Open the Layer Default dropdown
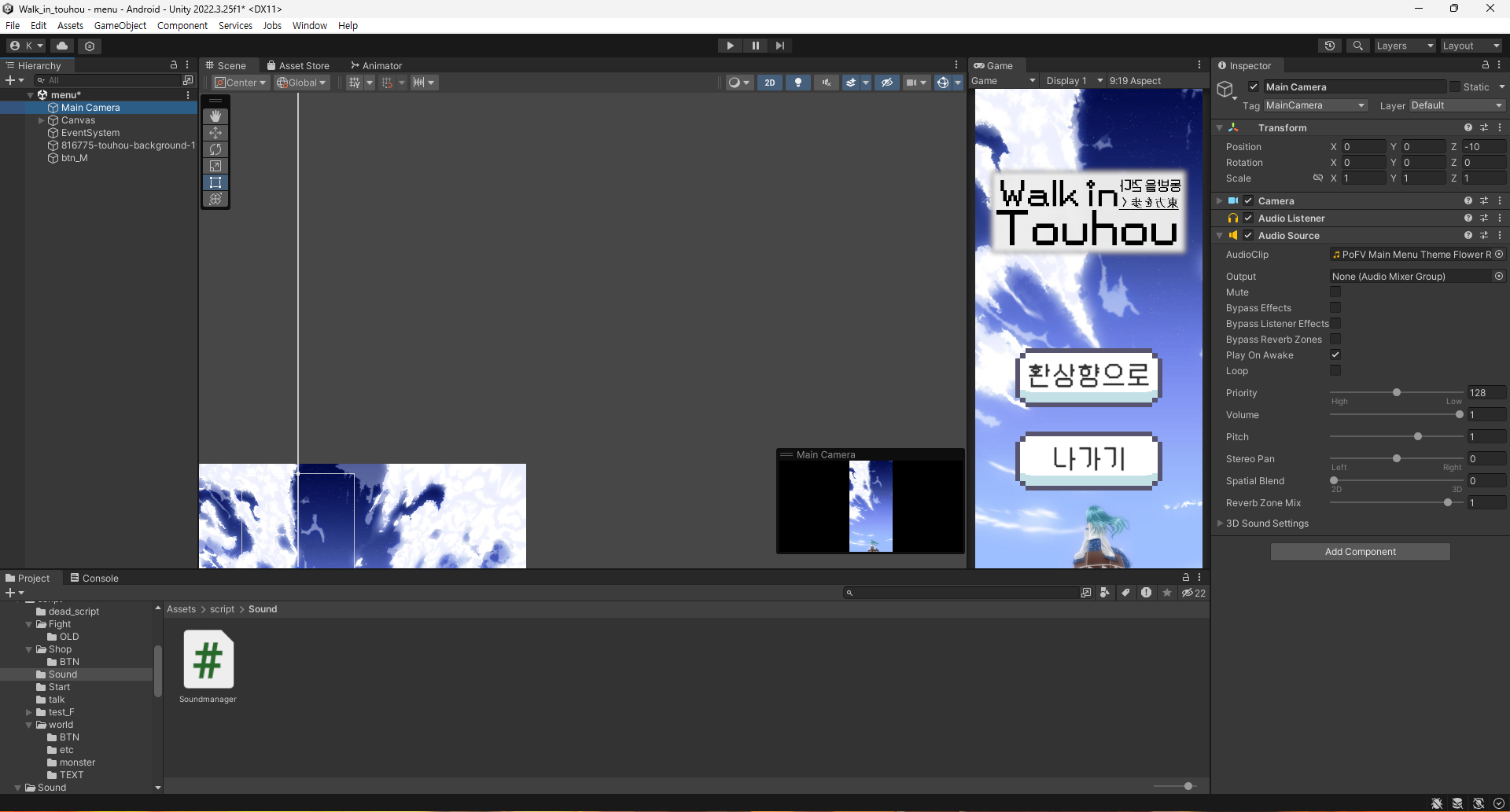Viewport: 1510px width, 812px height. (x=1457, y=105)
